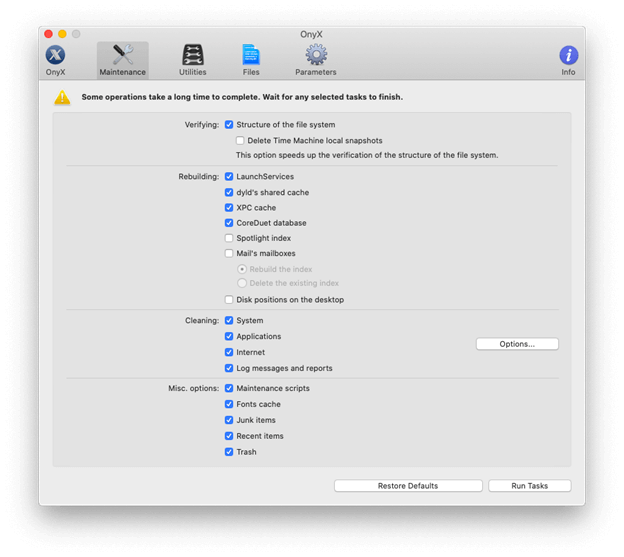The height and width of the screenshot is (557, 624).
Task: Enable Delete Time Machine local snapshots
Action: coord(240,140)
